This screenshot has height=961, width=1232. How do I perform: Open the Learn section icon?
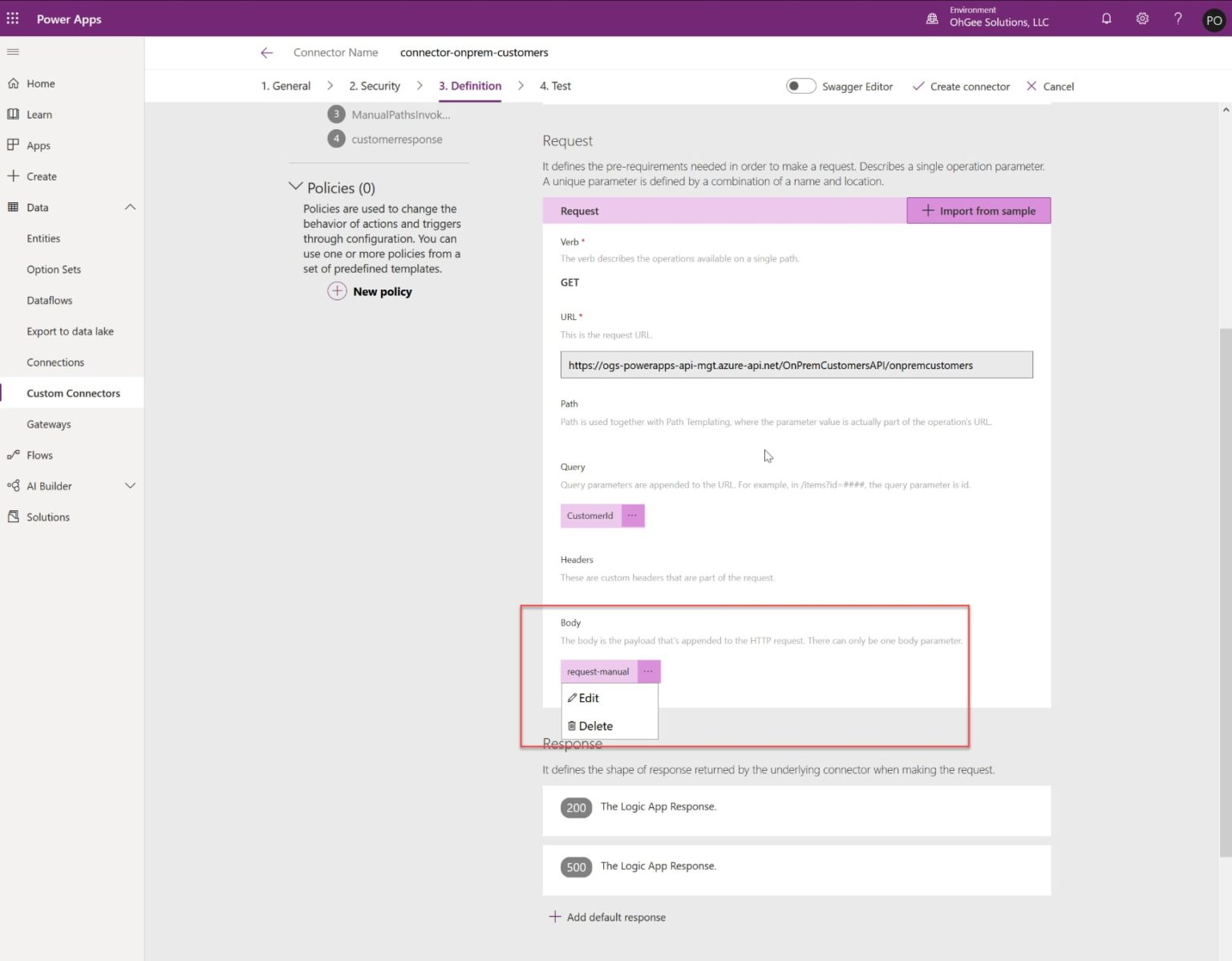13,114
